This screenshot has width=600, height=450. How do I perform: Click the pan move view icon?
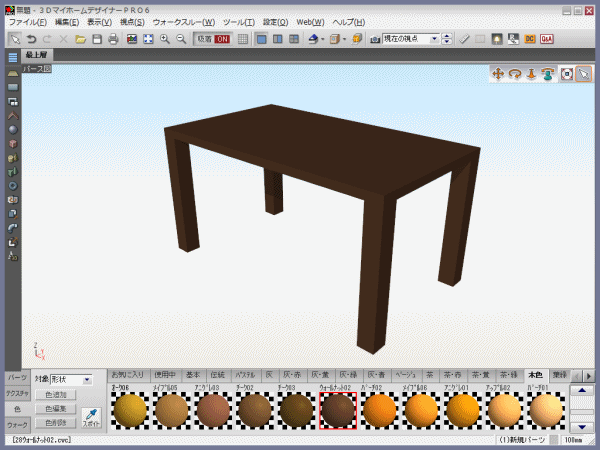tap(498, 74)
